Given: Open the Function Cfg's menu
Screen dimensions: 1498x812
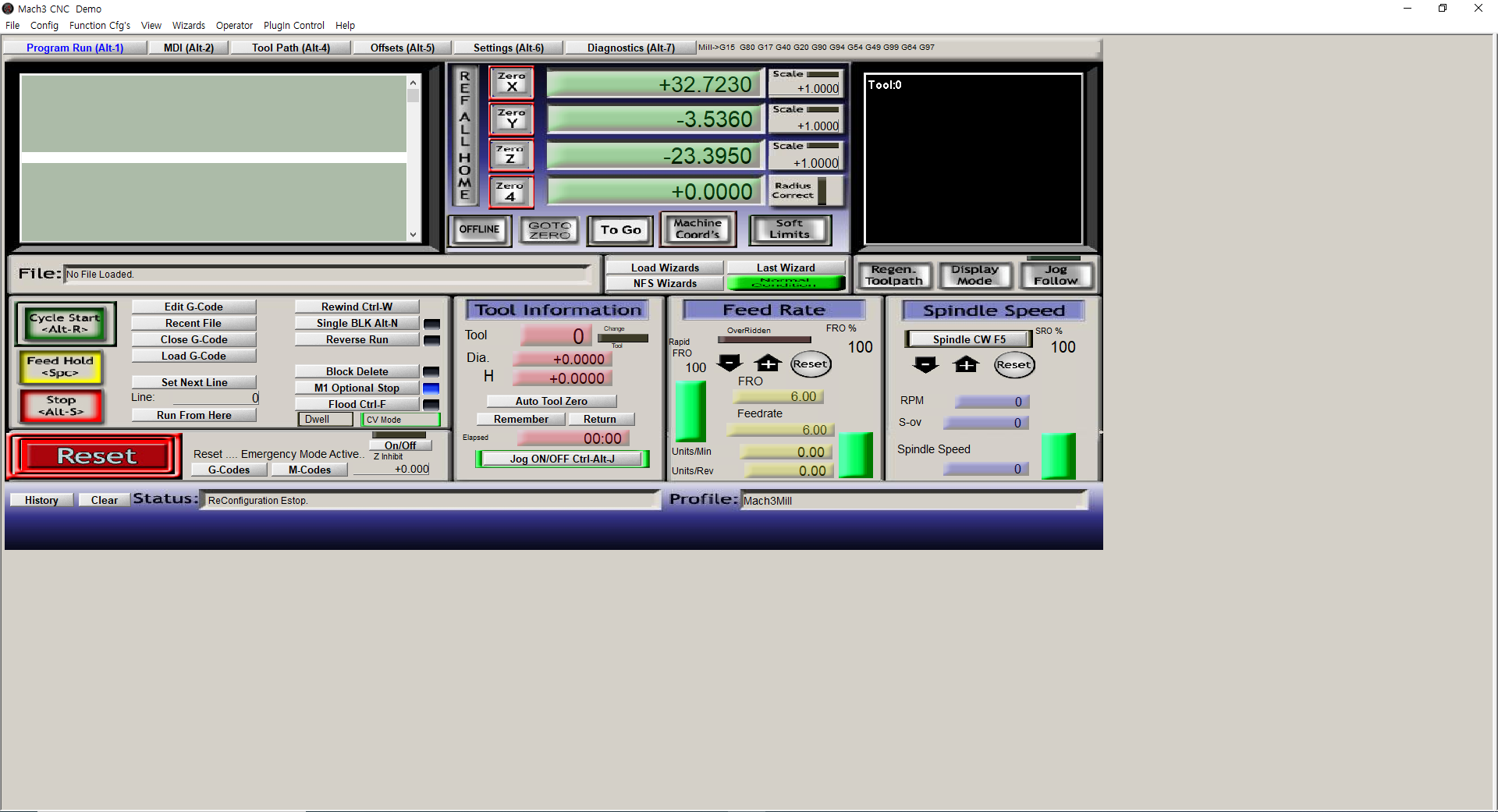Looking at the screenshot, I should 100,25.
